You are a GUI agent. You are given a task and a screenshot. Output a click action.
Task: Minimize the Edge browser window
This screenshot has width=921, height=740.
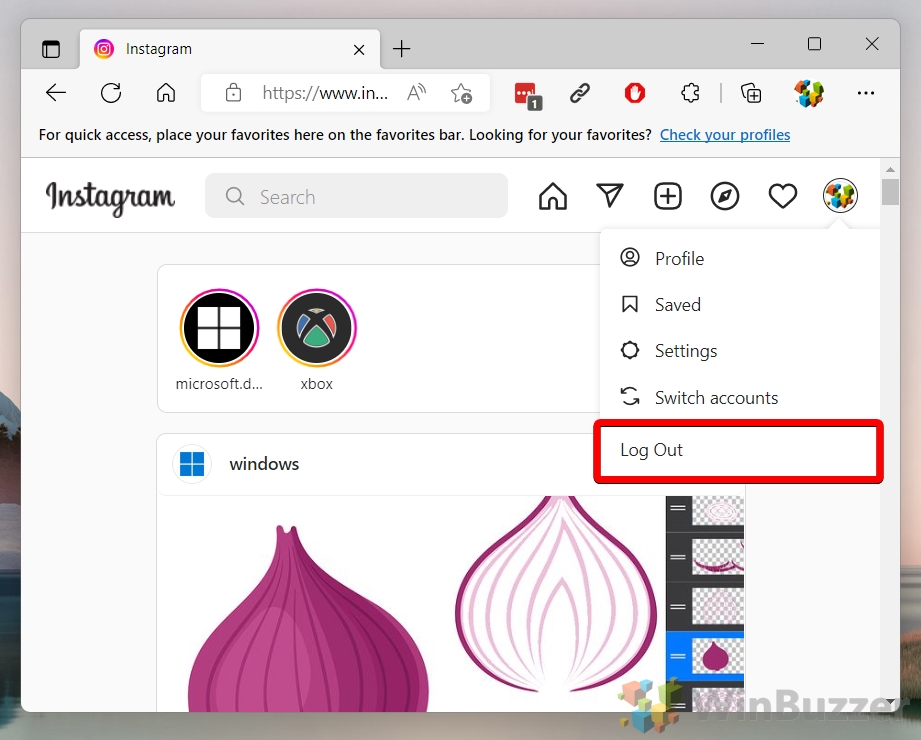tap(758, 44)
